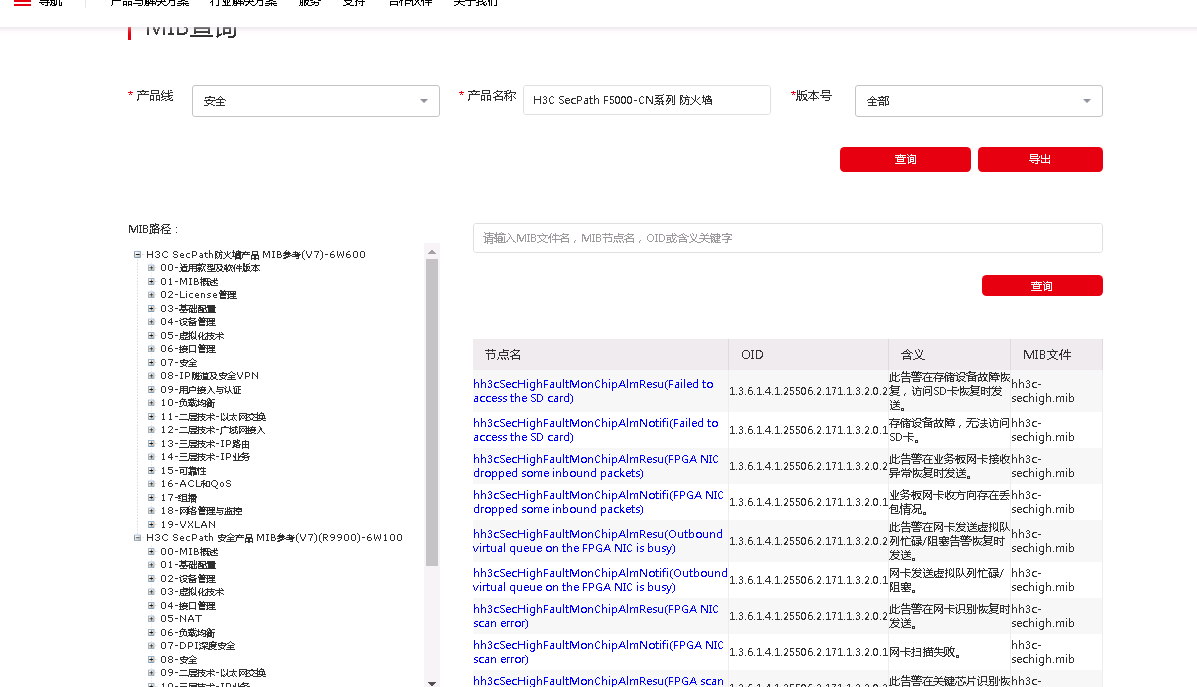This screenshot has height=687, width=1197.
Task: Open hh3cSecHighFaultMonChipAlmResu(FPGA NIC dropped some inbound packets) link
Action: (595, 466)
